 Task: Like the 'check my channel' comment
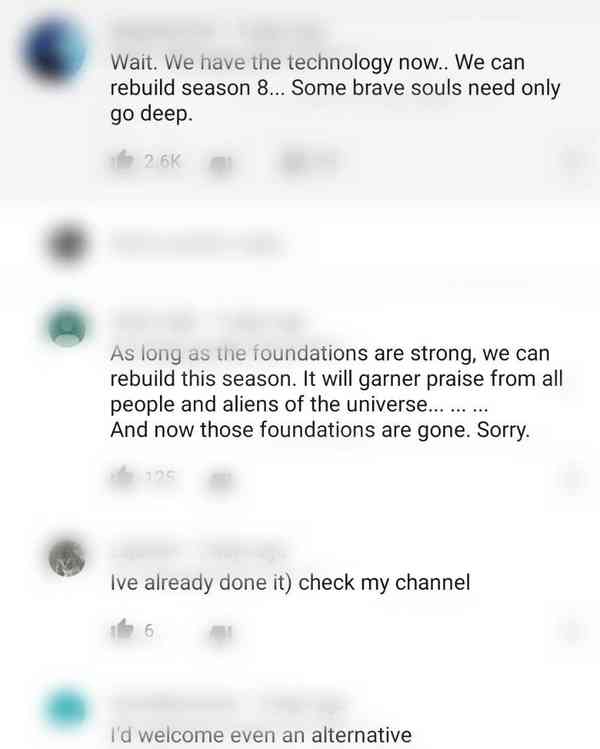pyautogui.click(x=122, y=630)
